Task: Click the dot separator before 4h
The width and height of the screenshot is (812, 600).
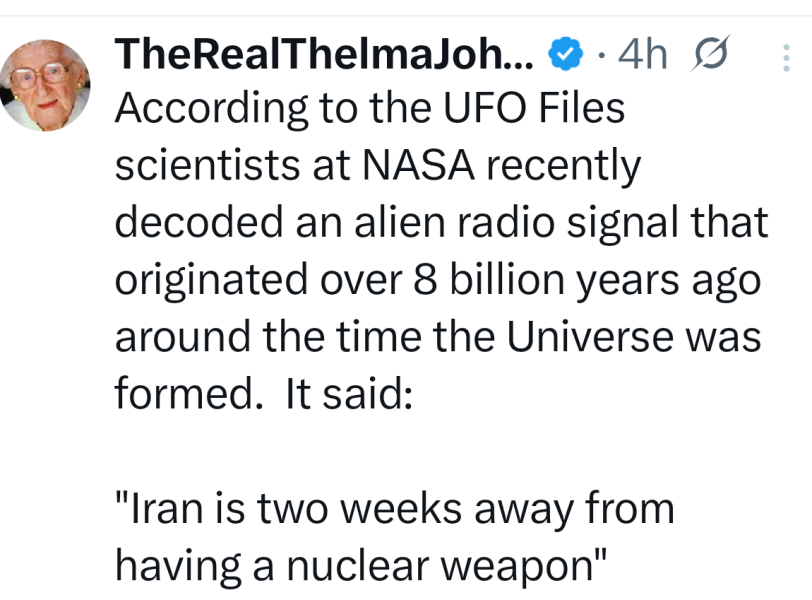Action: pyautogui.click(x=601, y=55)
